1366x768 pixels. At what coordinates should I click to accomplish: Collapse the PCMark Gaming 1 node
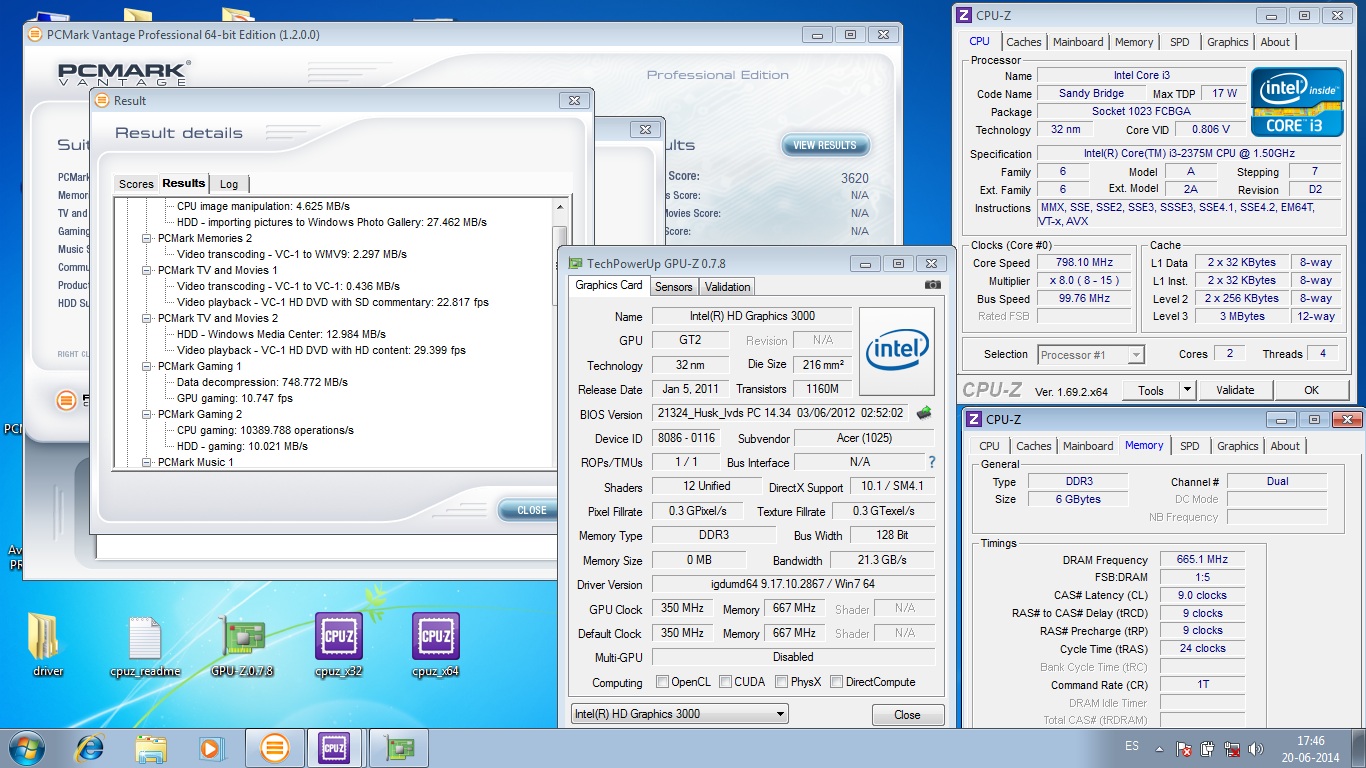click(x=147, y=367)
